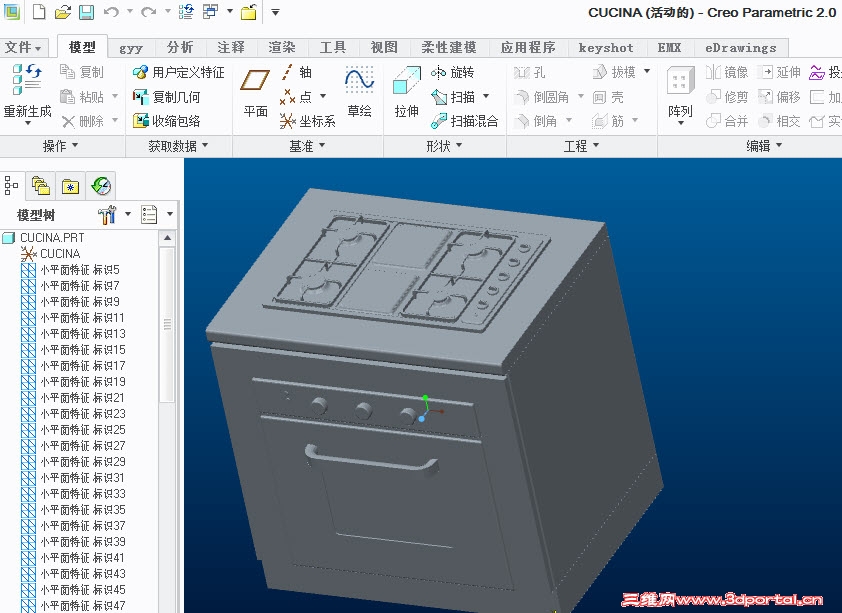
Task: Expand the 操作 group dropdown
Action: (60, 146)
